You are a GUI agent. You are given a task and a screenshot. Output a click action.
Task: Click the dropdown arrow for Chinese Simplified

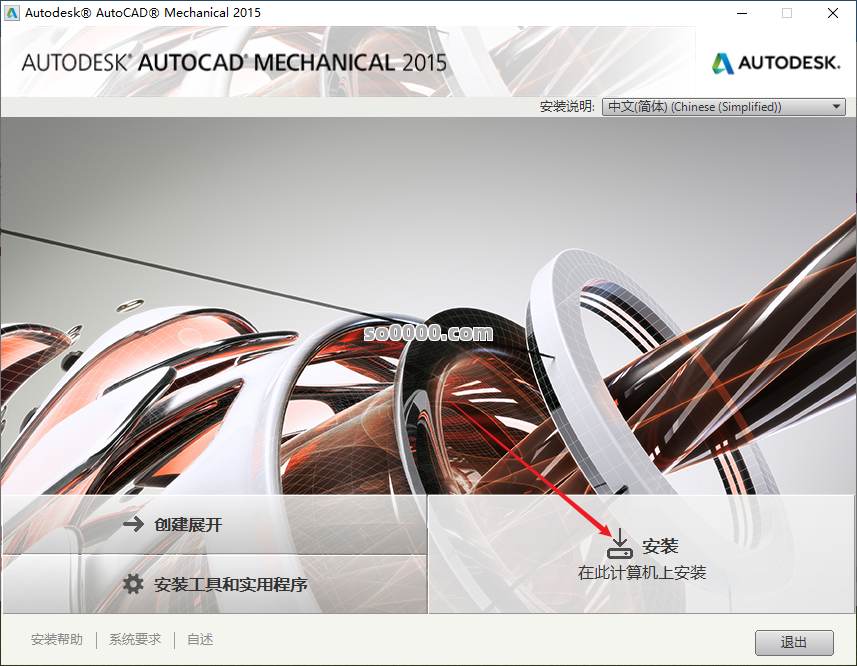836,106
